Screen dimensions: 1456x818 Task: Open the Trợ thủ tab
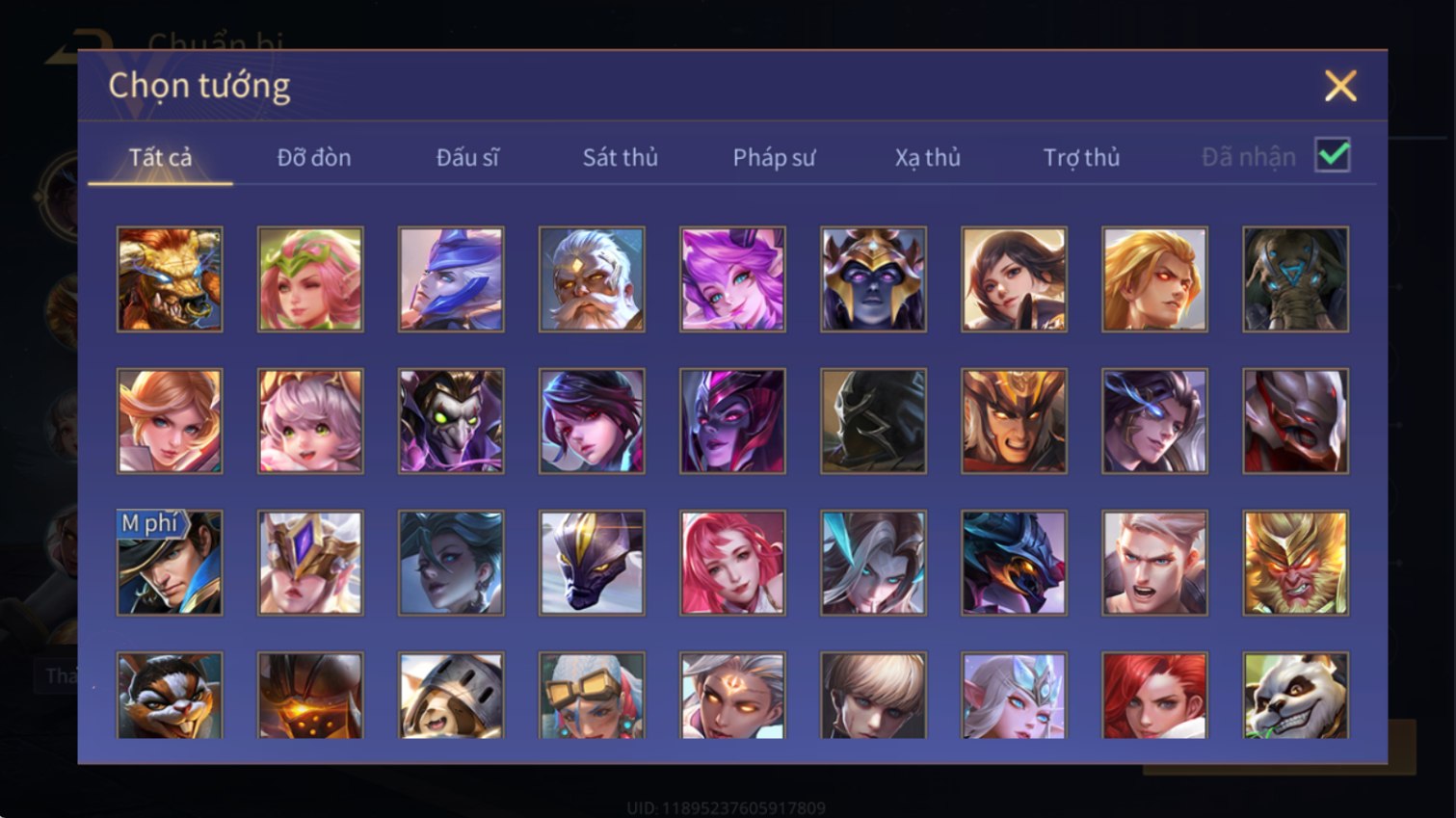click(1081, 157)
